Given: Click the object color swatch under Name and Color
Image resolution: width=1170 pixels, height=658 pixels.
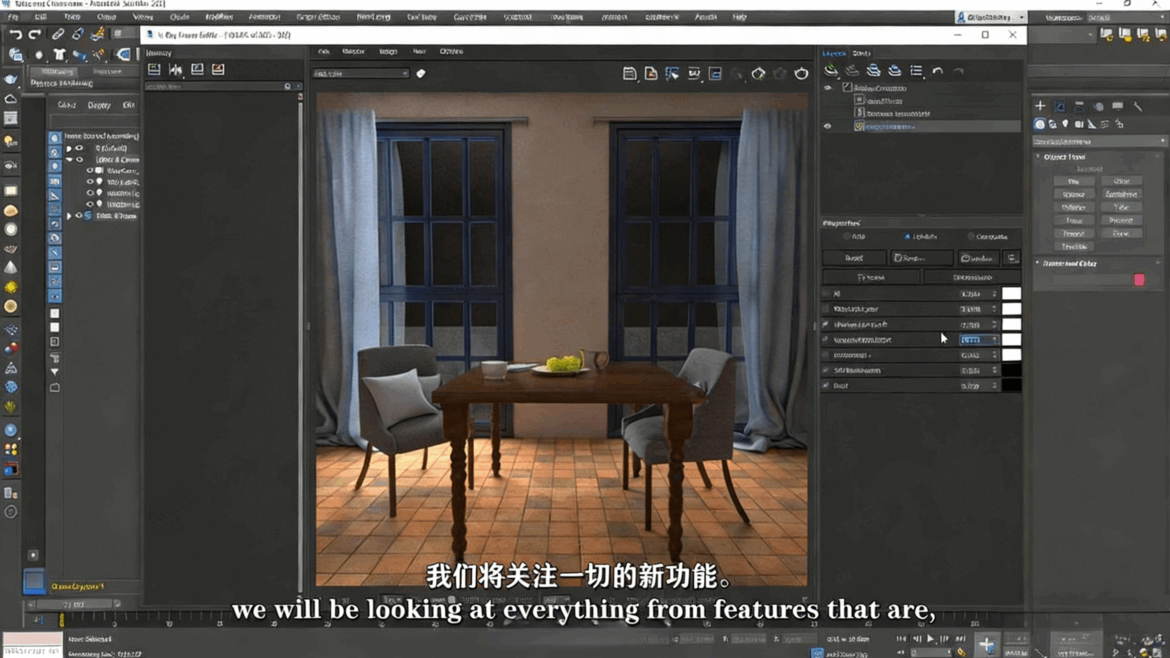Looking at the screenshot, I should (1141, 279).
